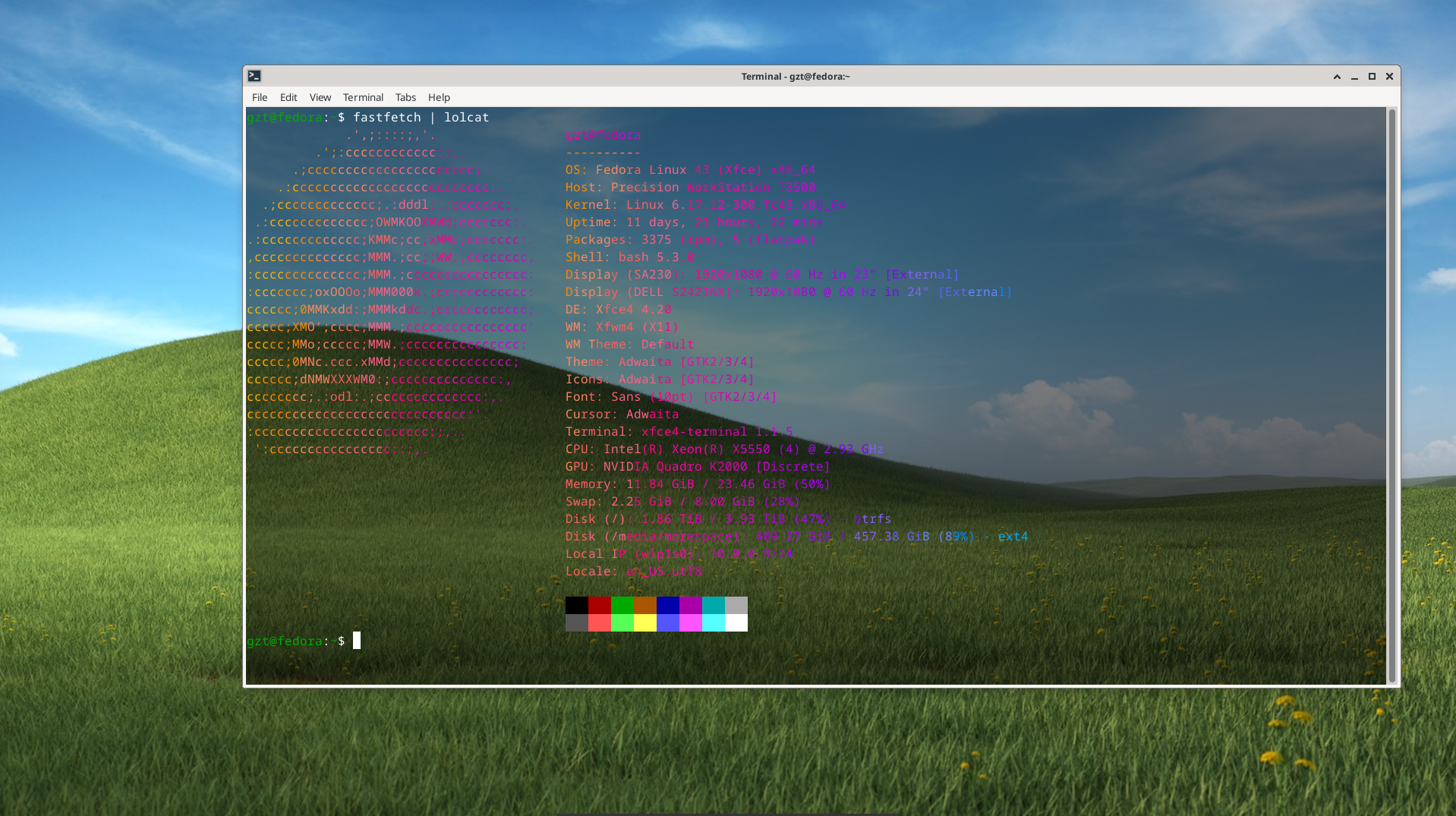Minimize the terminal window
This screenshot has height=816, width=1456.
(x=1354, y=77)
